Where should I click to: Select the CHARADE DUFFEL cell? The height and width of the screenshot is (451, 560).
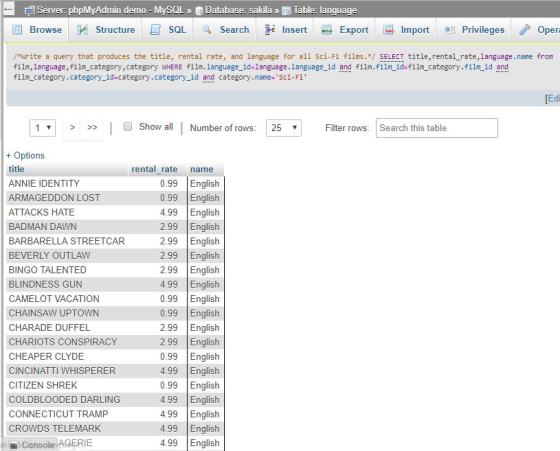pos(67,327)
